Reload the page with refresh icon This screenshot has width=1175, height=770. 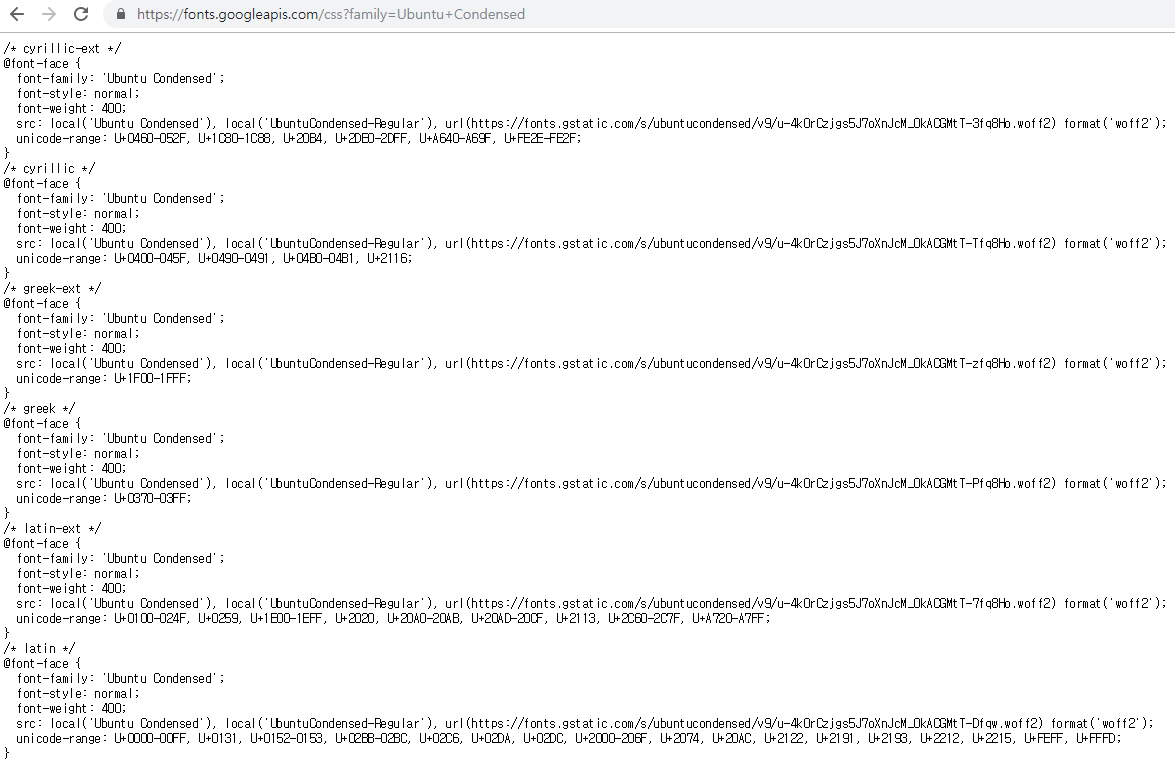coord(81,14)
